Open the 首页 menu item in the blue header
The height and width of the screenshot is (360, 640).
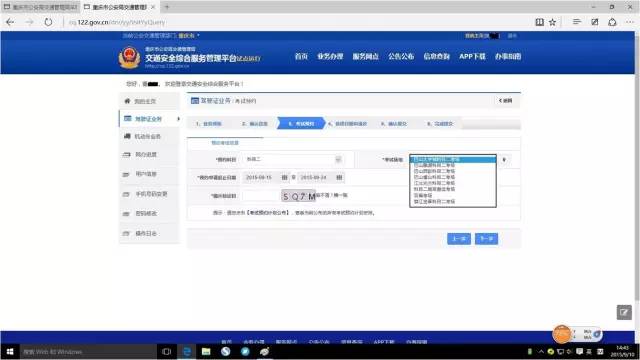(301, 56)
